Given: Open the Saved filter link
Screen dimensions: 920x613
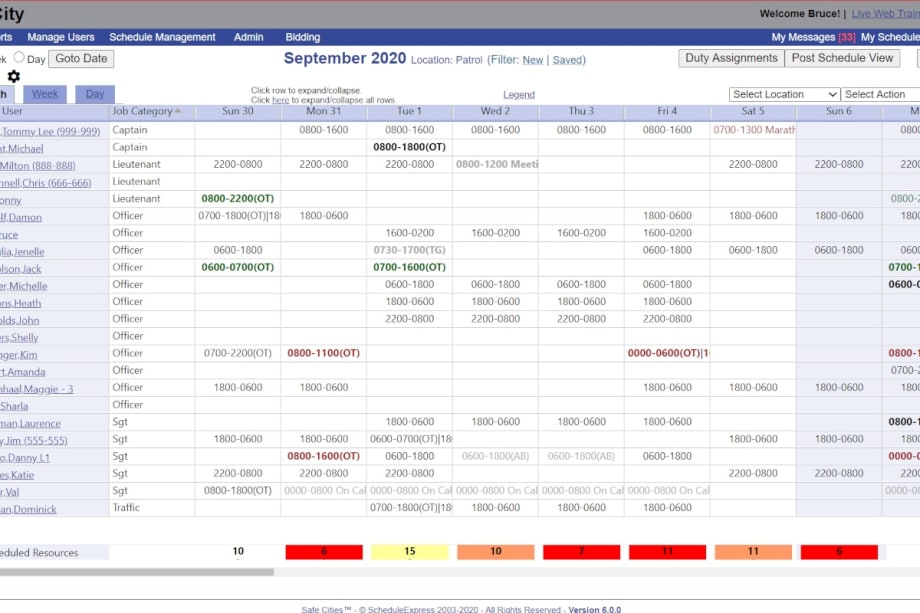Looking at the screenshot, I should 566,59.
